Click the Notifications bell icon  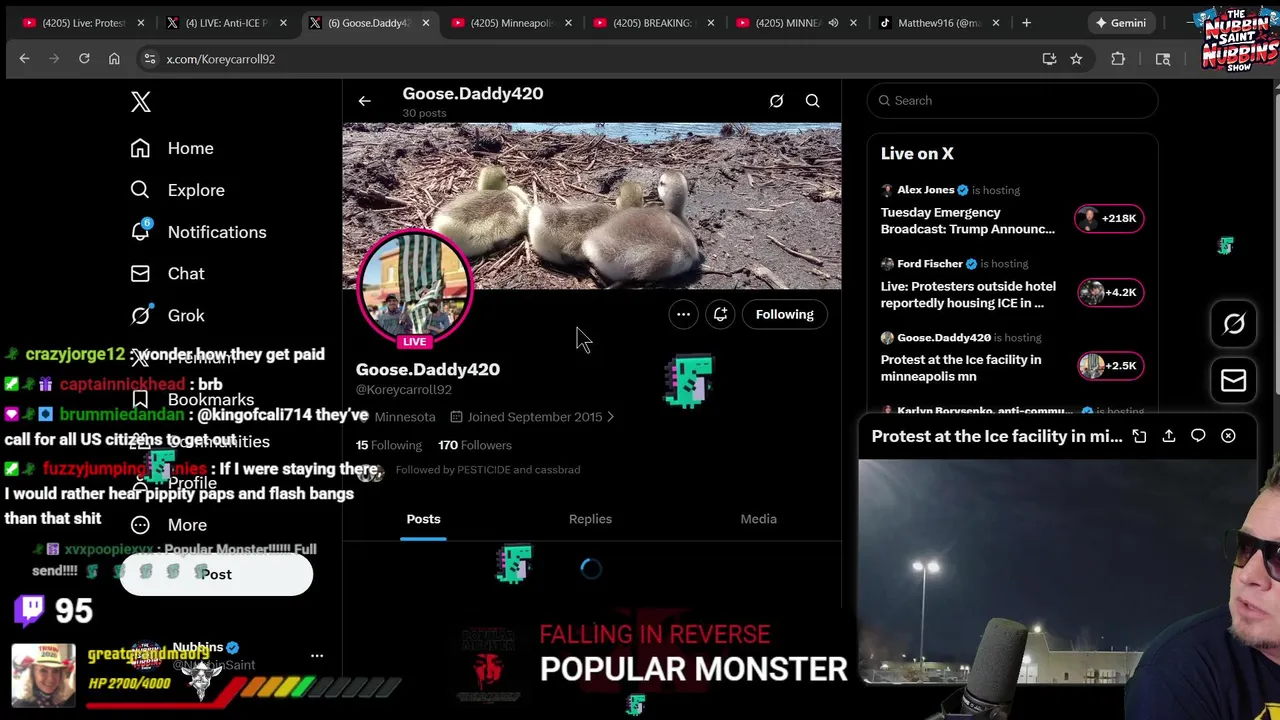click(x=140, y=232)
